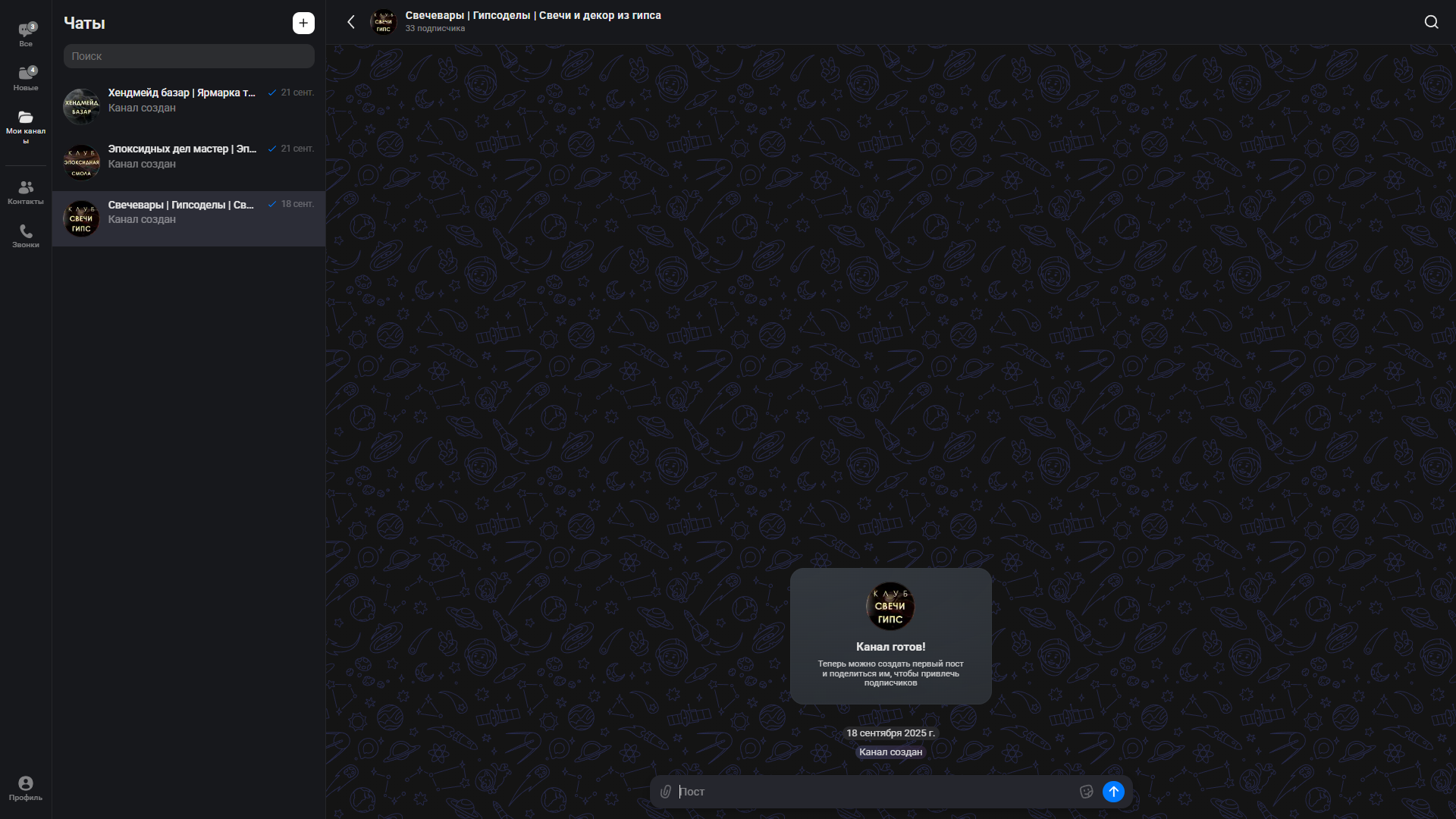Send the post with the blue arrow
The image size is (1456, 819).
[x=1113, y=792]
